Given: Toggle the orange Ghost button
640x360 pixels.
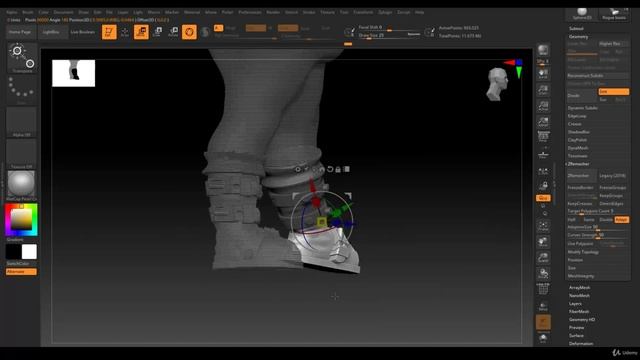Looking at the screenshot, I should tap(543, 322).
